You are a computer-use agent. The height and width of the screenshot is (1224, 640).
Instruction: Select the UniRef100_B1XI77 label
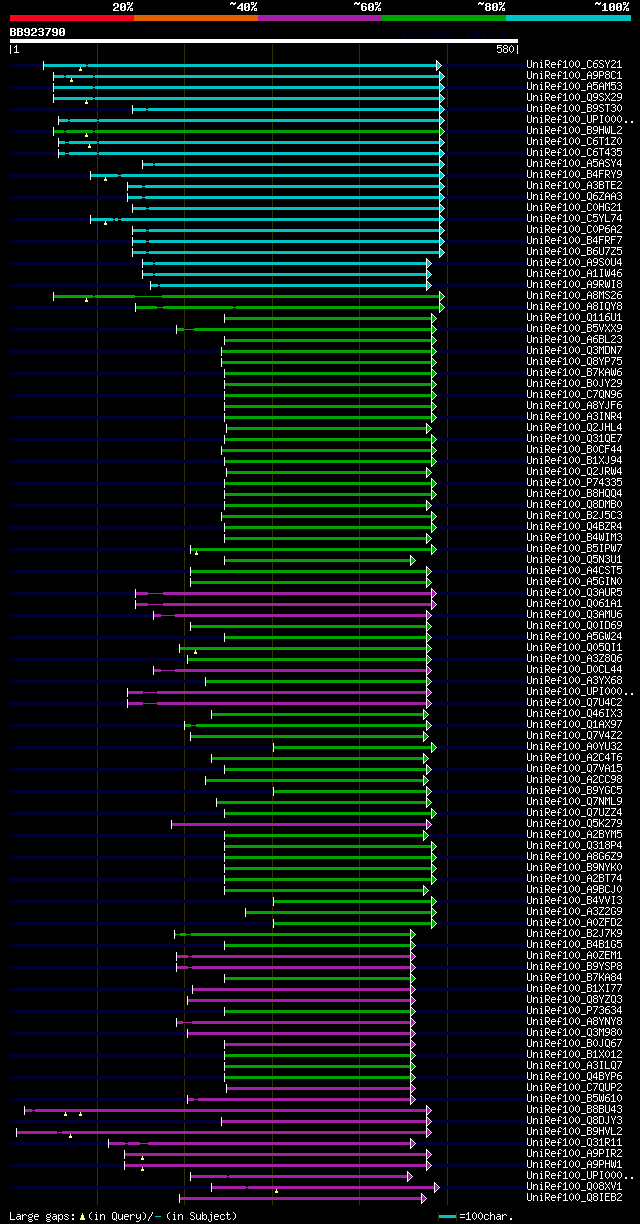(574, 988)
